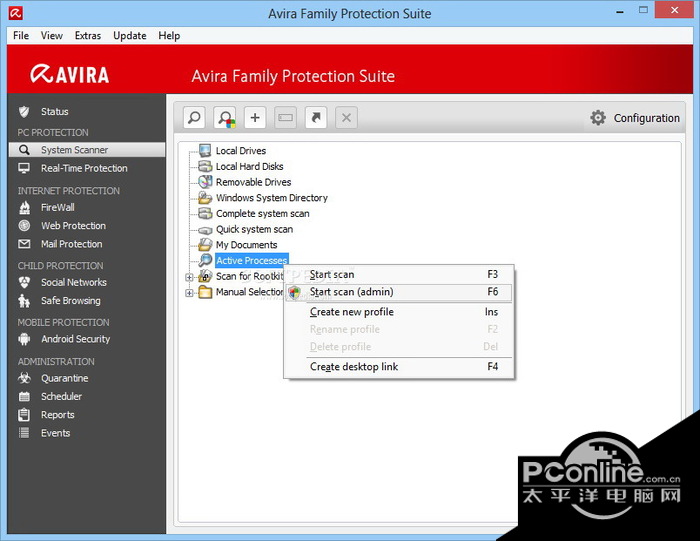Open Quarantine section
The height and width of the screenshot is (541, 700).
point(65,378)
